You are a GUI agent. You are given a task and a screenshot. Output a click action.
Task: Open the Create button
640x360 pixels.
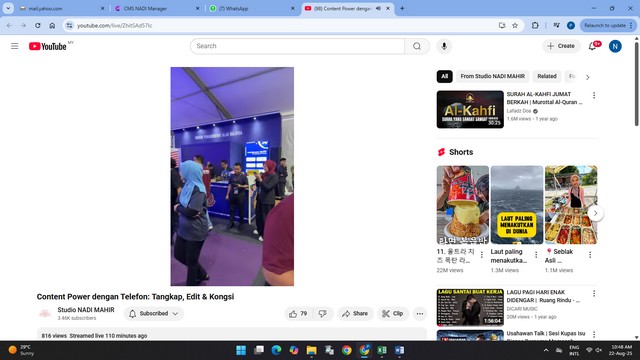point(561,46)
